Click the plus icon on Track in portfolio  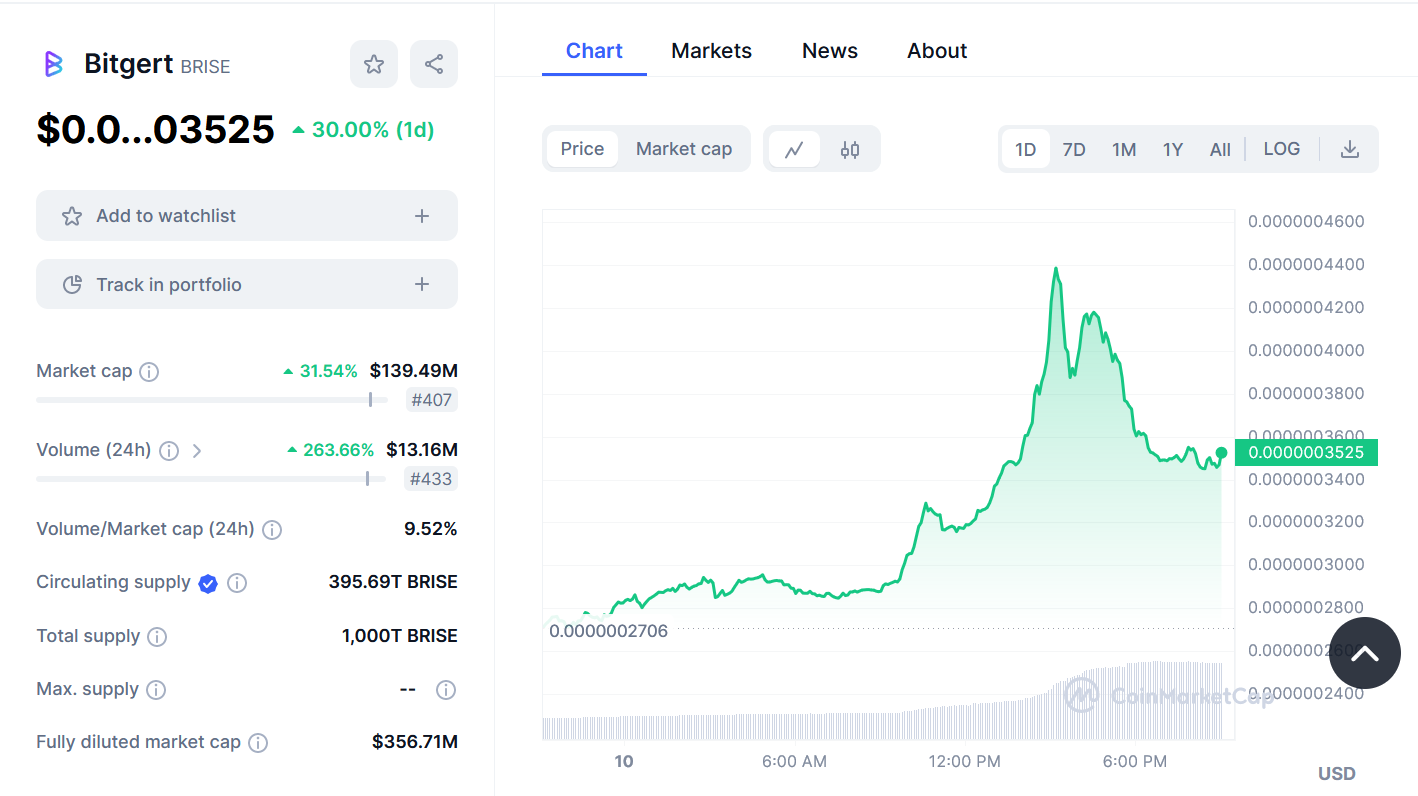tap(422, 285)
